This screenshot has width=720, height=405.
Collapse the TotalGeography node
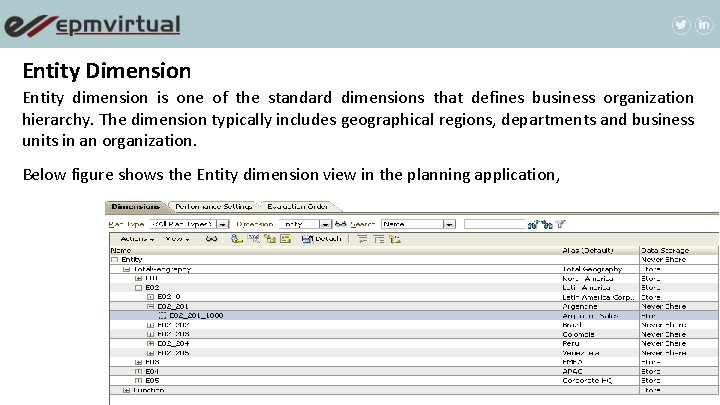[127, 269]
